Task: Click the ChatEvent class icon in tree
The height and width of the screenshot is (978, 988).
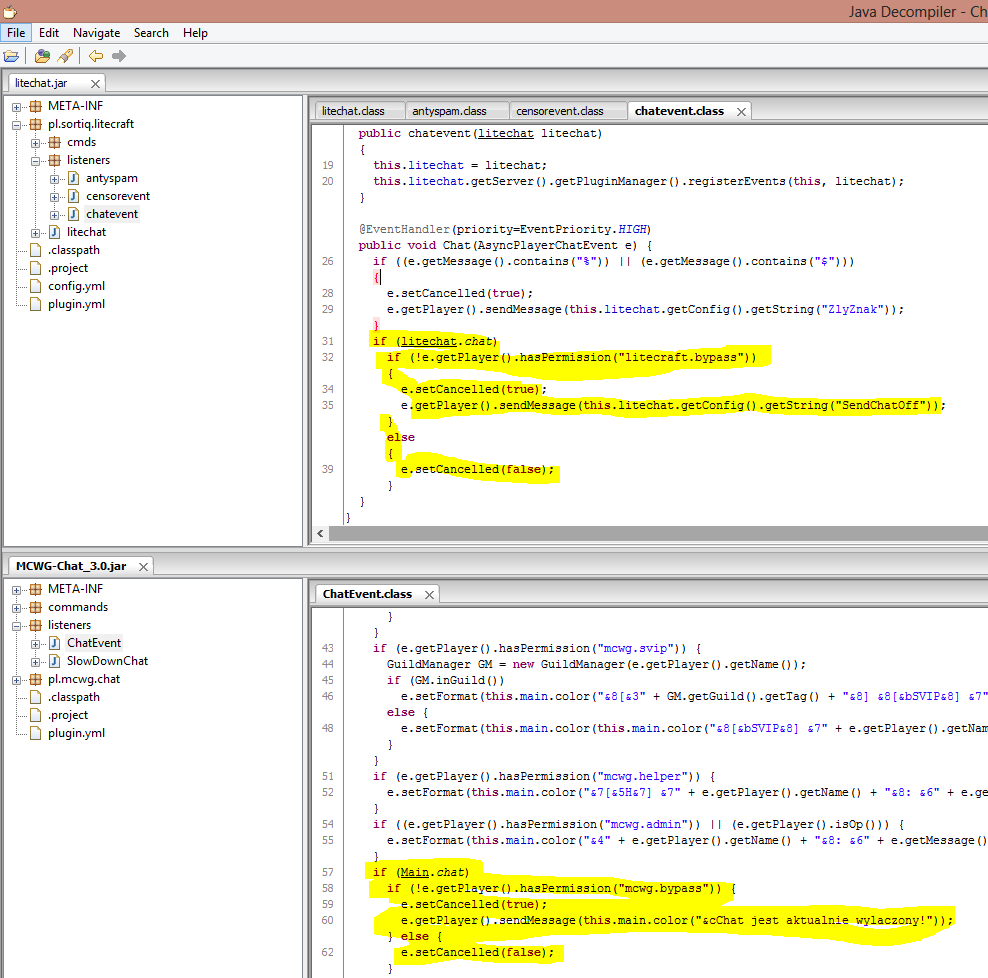Action: [x=55, y=643]
